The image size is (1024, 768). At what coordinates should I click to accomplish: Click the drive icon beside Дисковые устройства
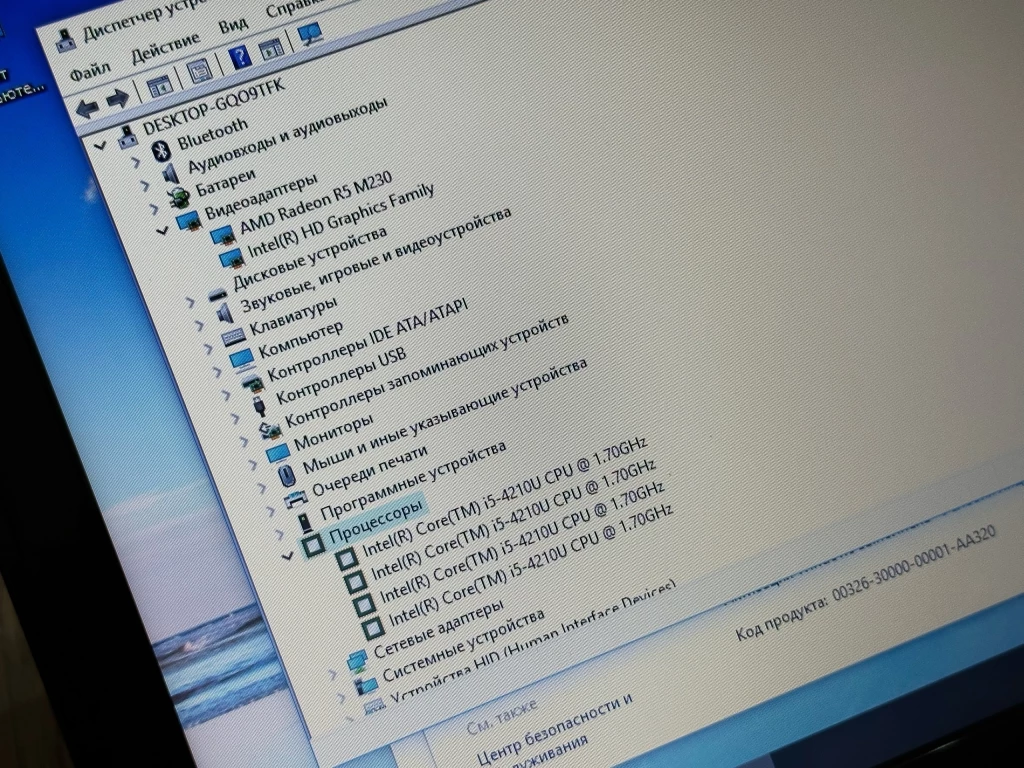(x=218, y=295)
